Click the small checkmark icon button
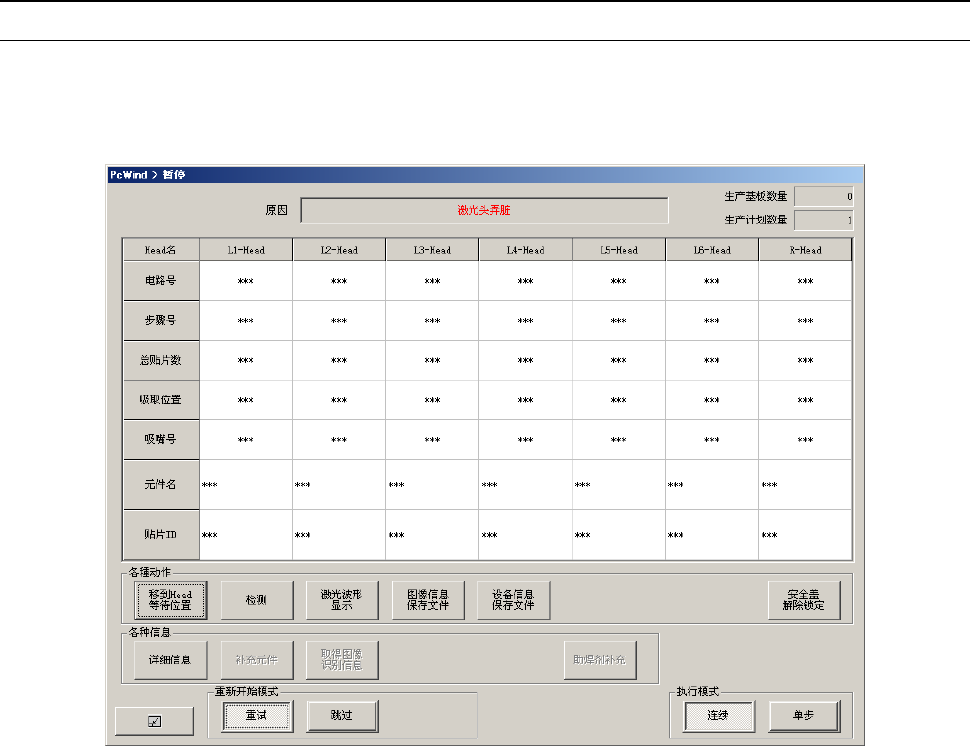The height and width of the screenshot is (746, 970). click(x=154, y=720)
